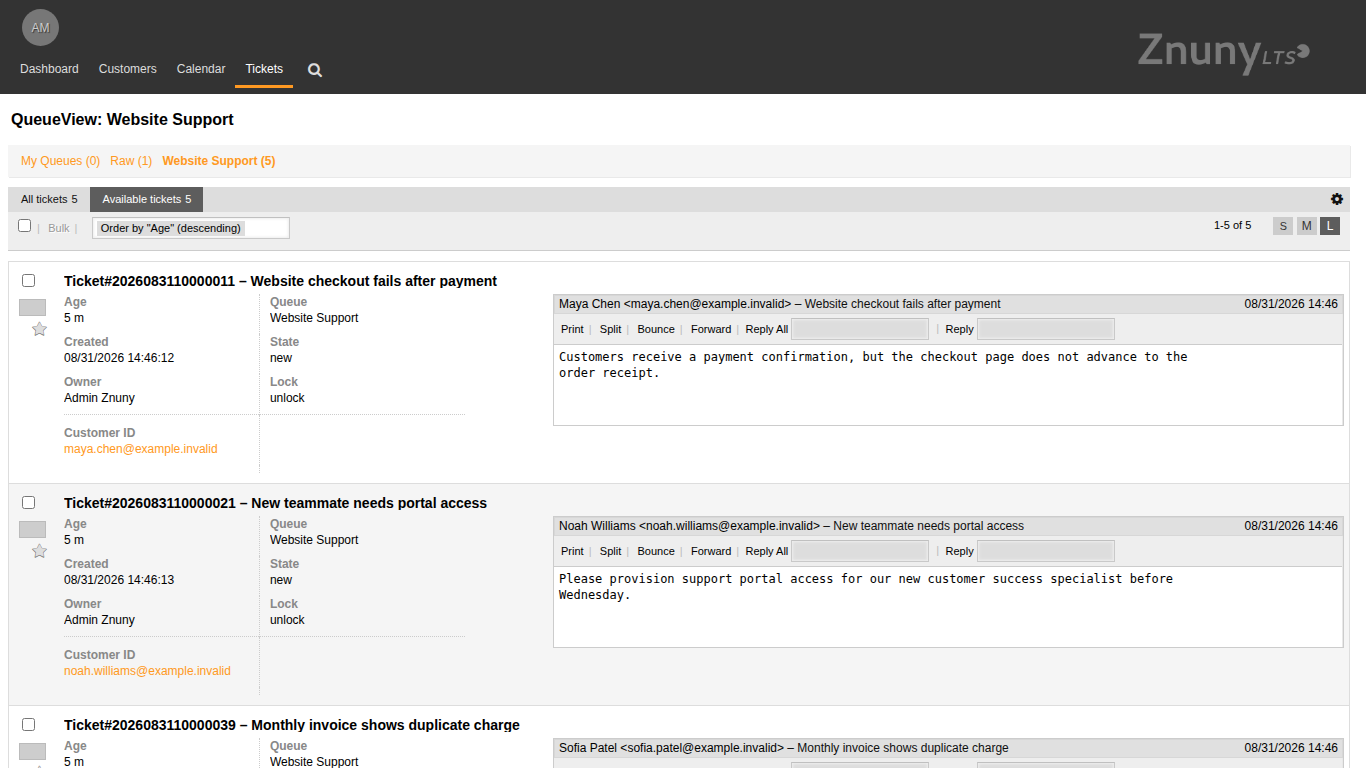Click the AM user avatar
Viewport: 1366px width, 768px height.
pyautogui.click(x=40, y=28)
